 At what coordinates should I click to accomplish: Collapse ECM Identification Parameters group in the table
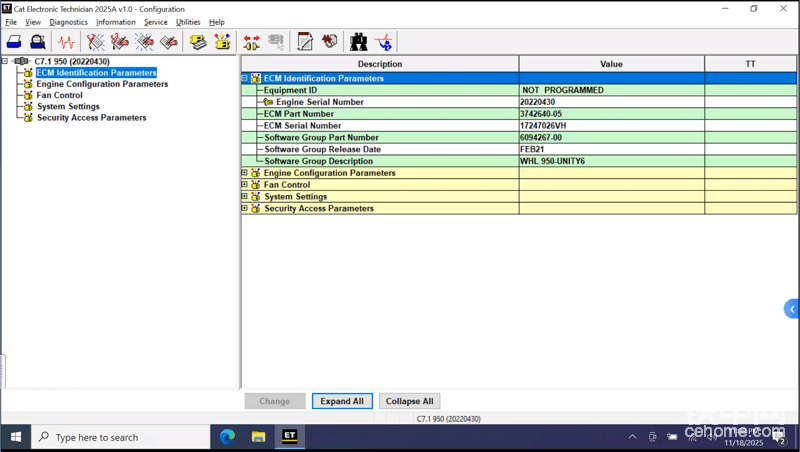(245, 78)
